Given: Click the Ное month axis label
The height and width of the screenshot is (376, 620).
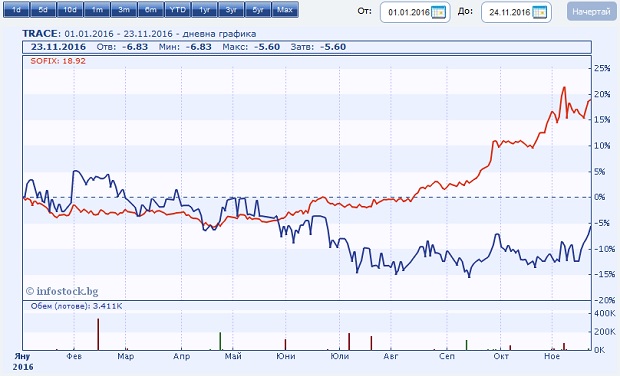Looking at the screenshot, I should pyautogui.click(x=552, y=356).
